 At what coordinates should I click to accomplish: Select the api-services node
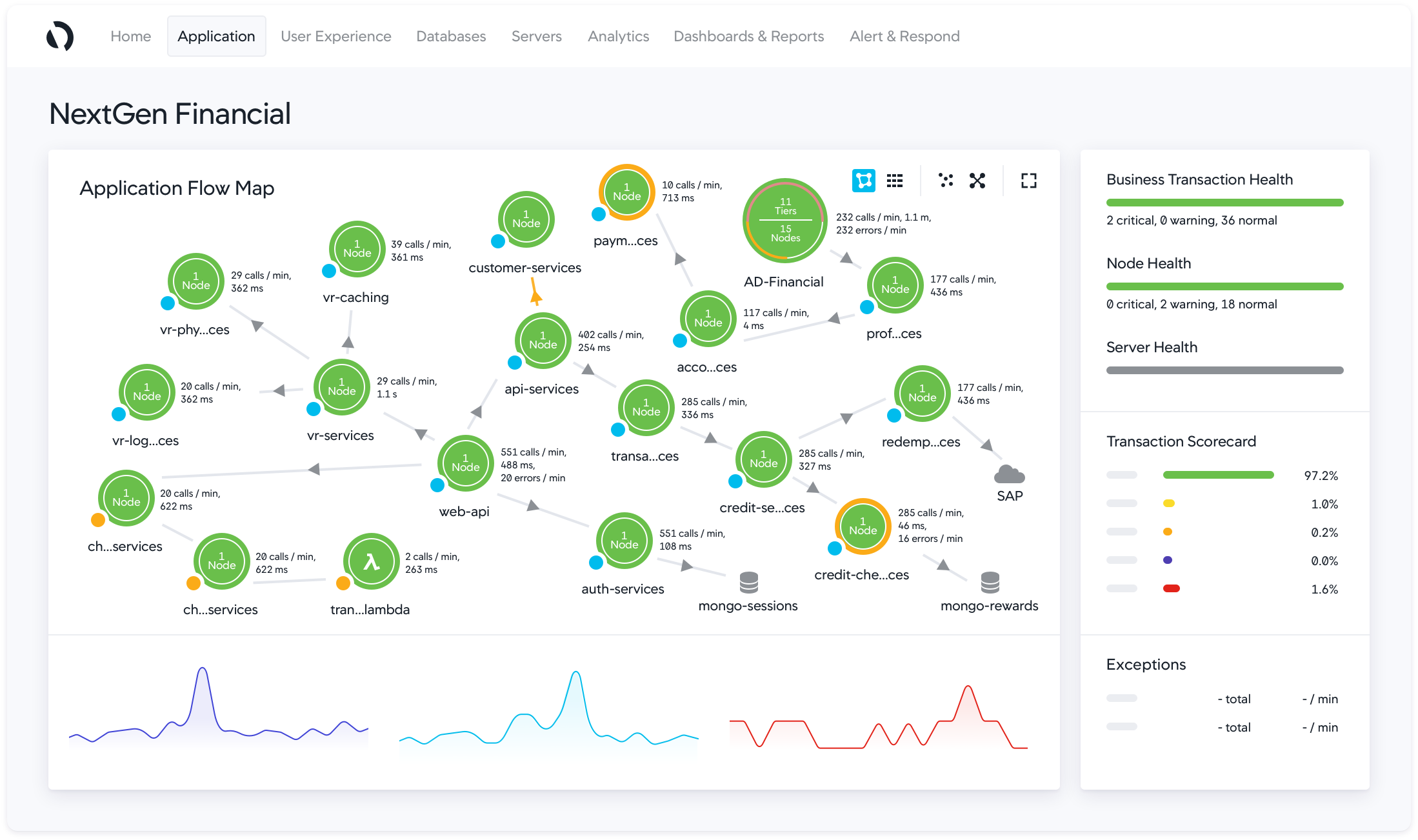(543, 341)
